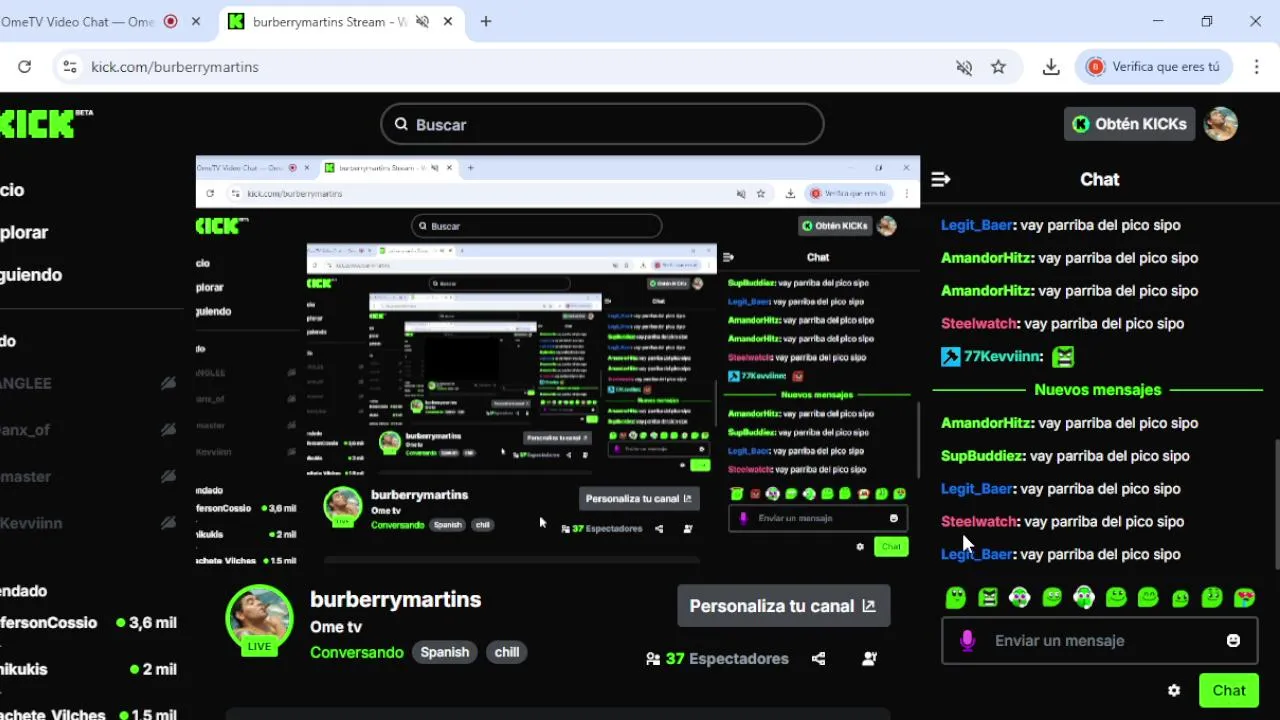Click the Obtén KICKs button

tap(1129, 124)
